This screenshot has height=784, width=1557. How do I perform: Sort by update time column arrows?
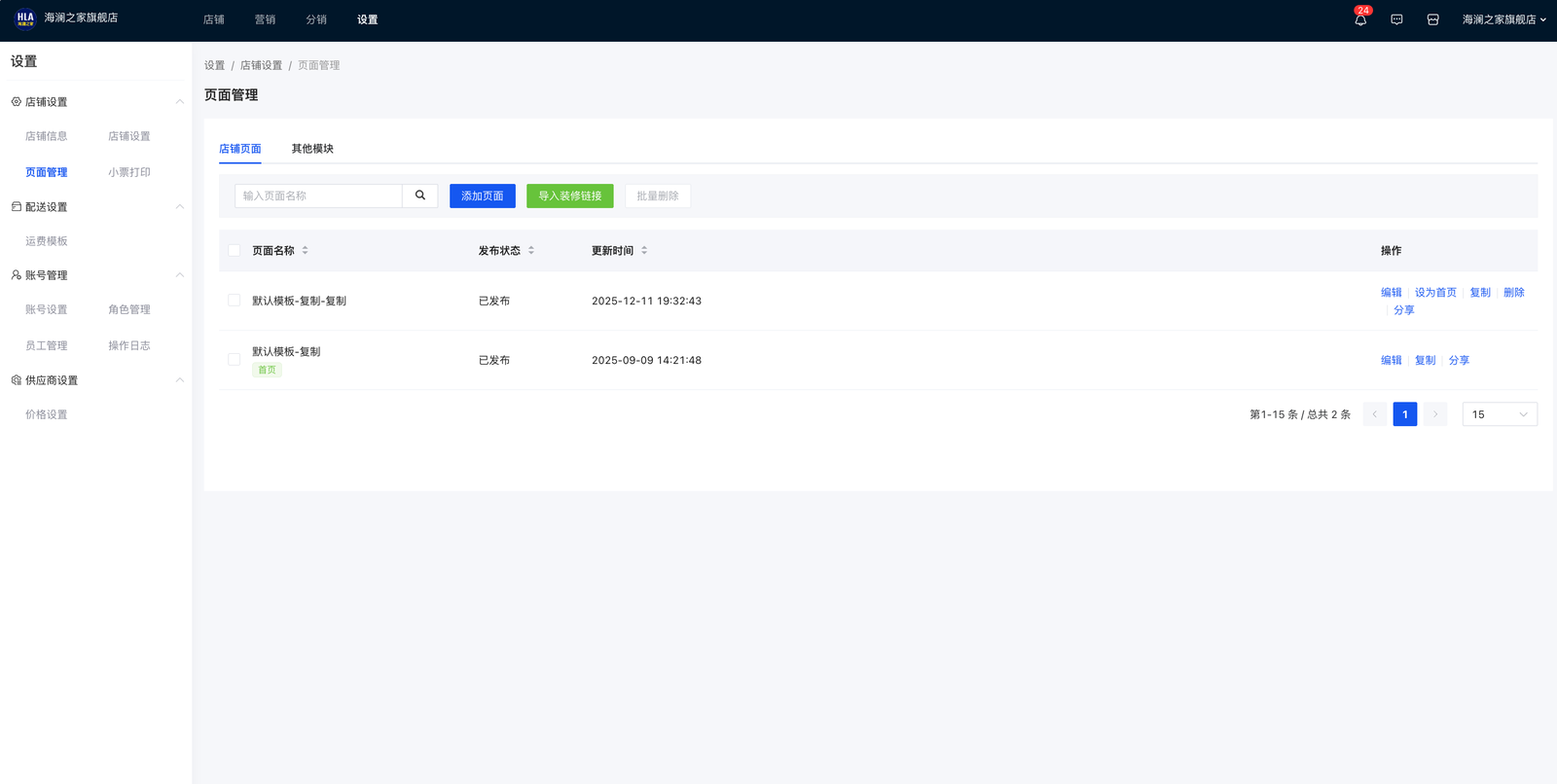point(644,250)
